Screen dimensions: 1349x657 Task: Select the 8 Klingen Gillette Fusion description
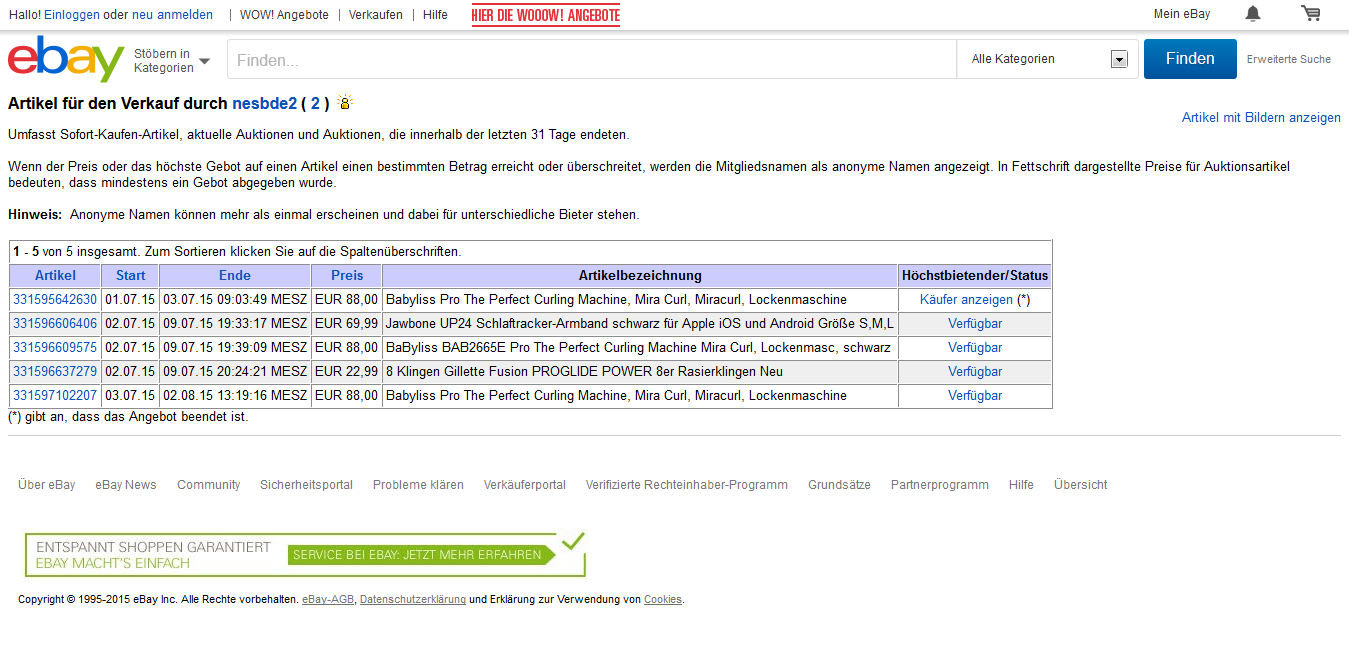tap(584, 372)
